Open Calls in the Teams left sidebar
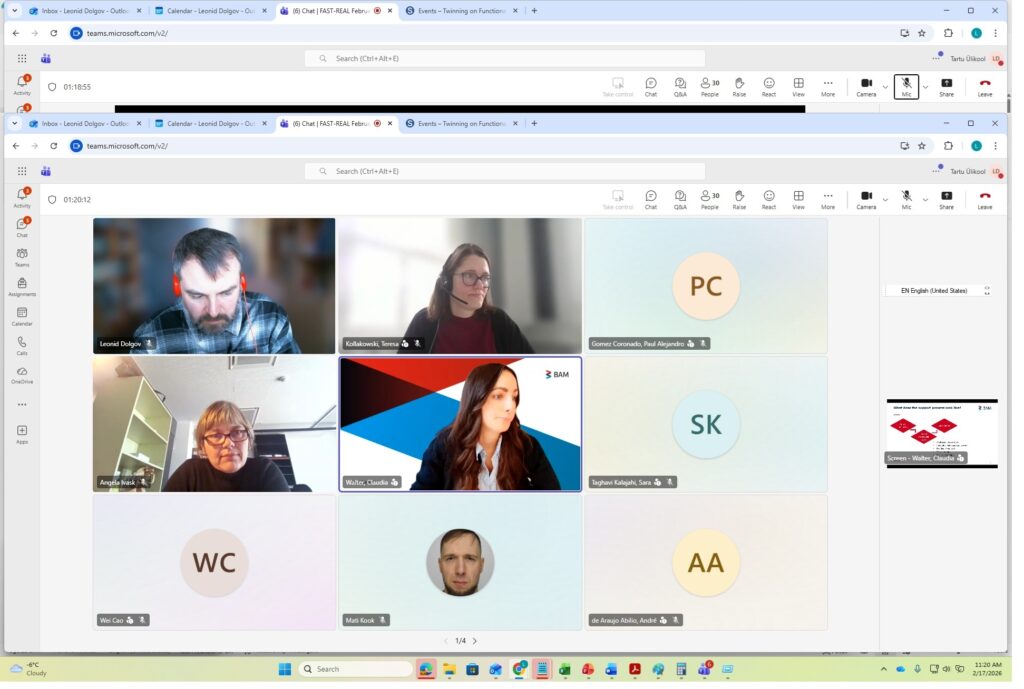Viewport: 1024px width, 689px height. (22, 344)
